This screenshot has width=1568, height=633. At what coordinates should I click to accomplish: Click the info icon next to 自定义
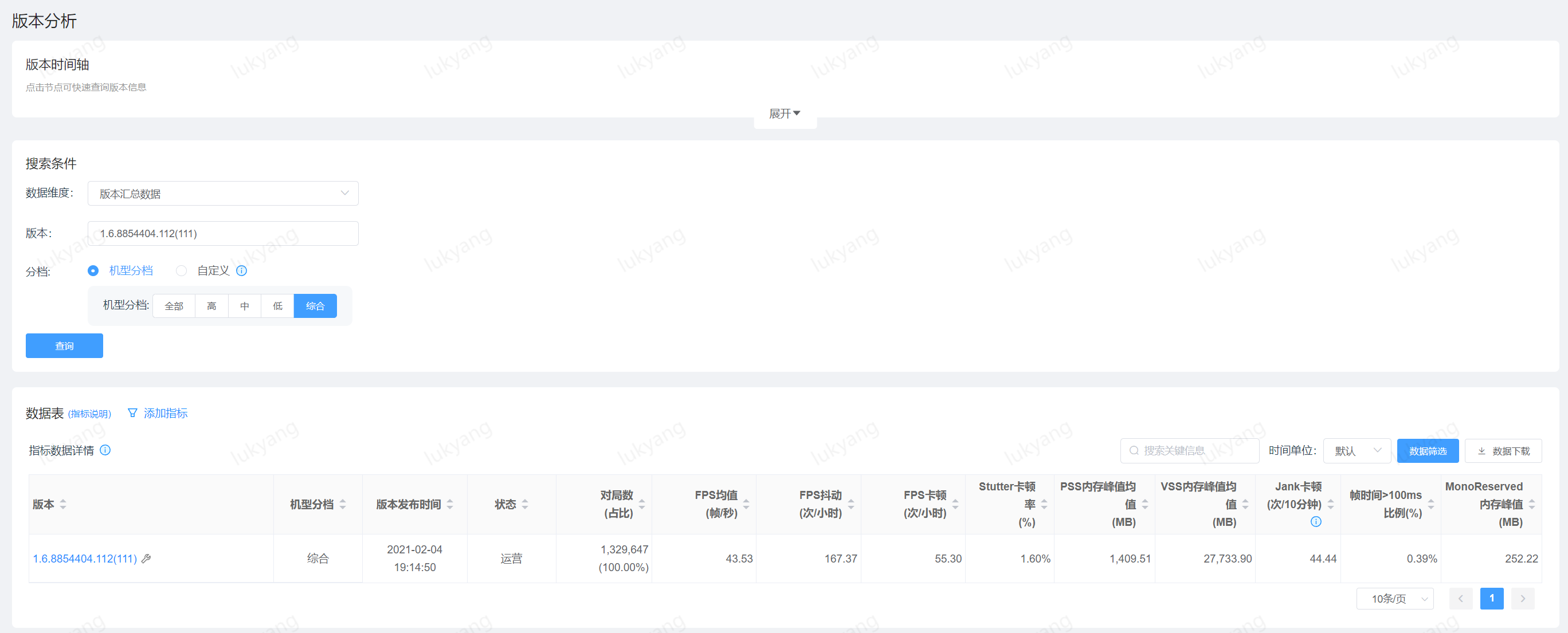click(242, 271)
